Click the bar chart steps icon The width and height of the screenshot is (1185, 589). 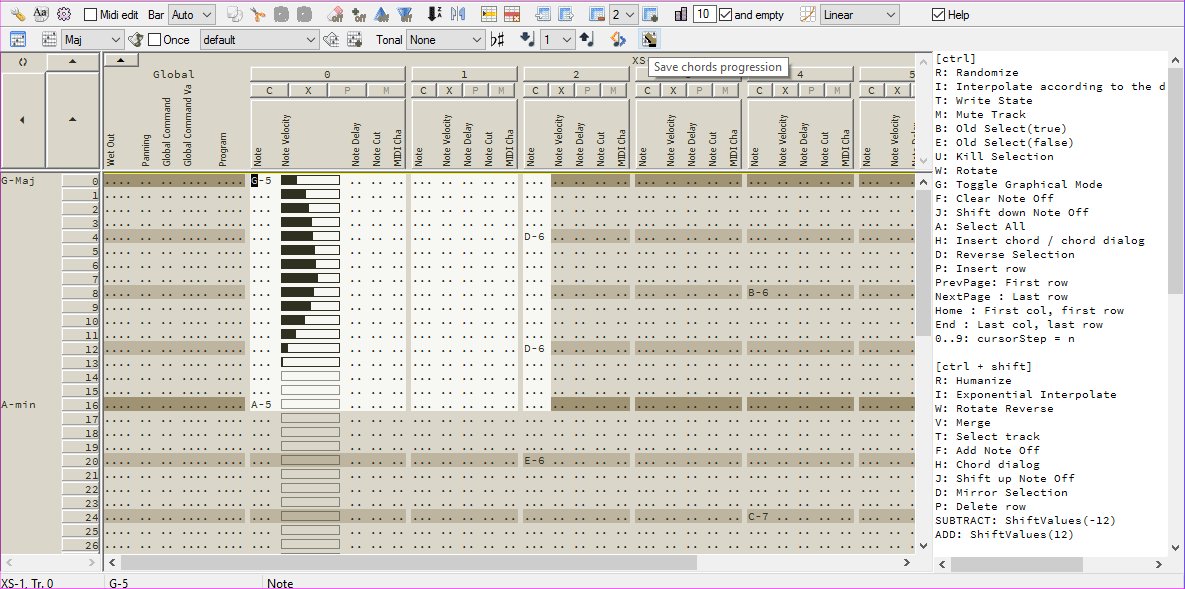pyautogui.click(x=681, y=14)
